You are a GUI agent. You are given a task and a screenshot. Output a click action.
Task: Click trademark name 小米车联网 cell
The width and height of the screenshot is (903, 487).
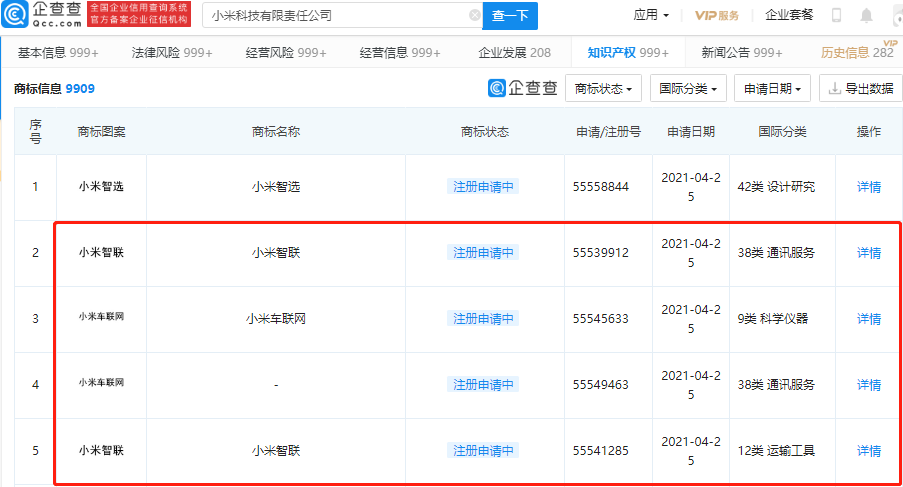pos(276,318)
